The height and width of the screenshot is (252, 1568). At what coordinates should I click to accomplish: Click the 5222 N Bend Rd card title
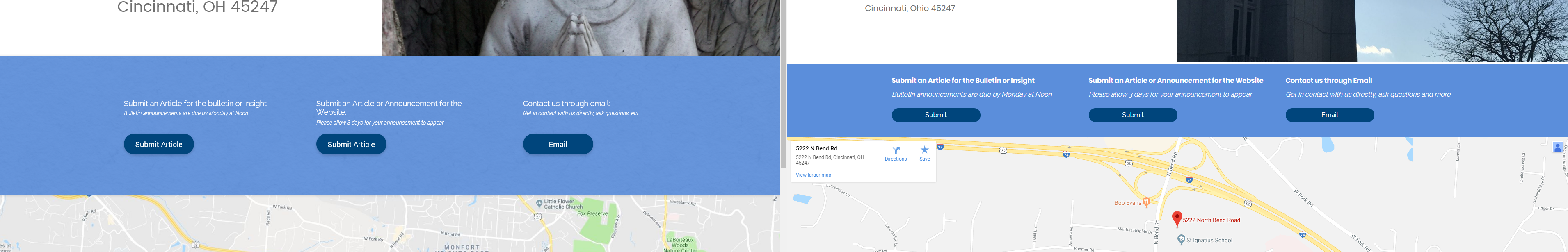(x=816, y=148)
